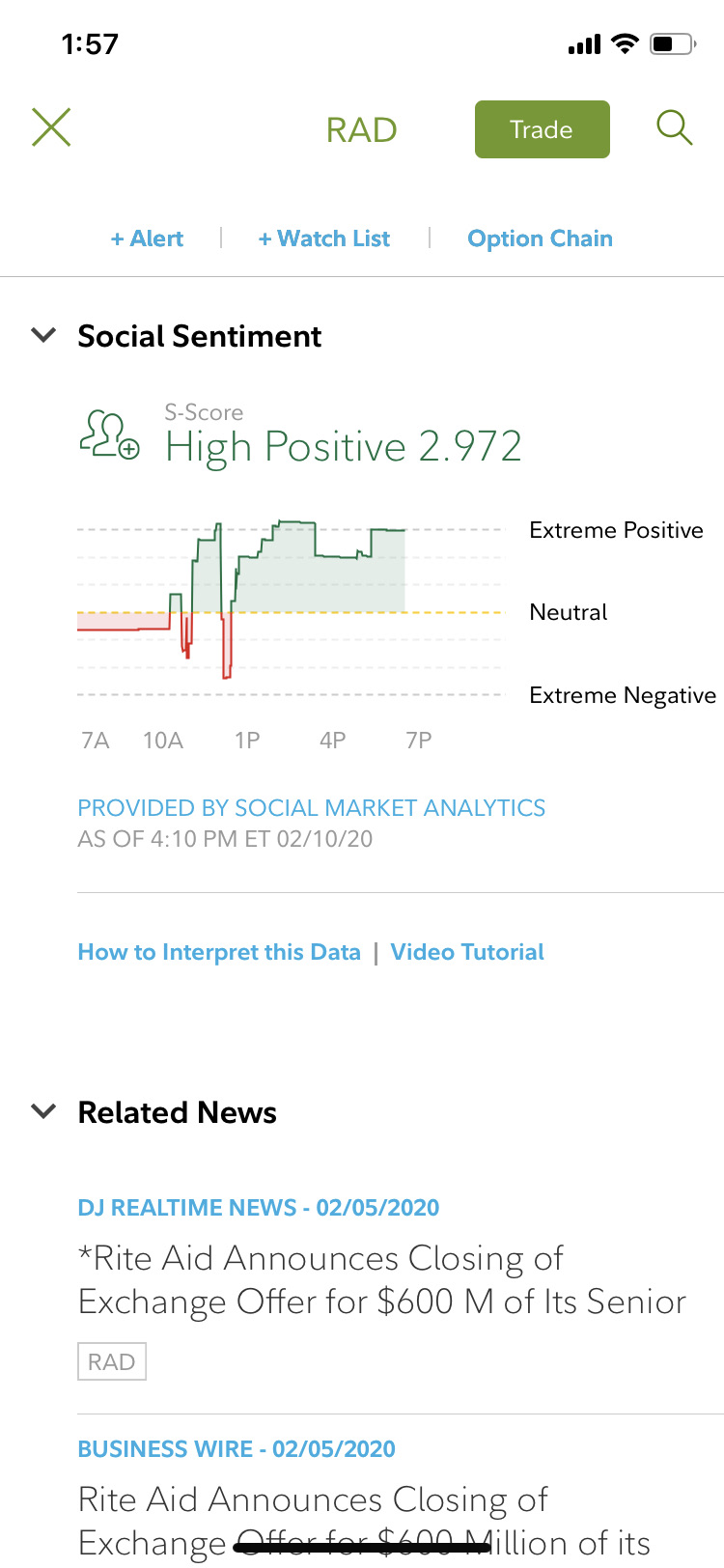Open the Video Tutorial link
The width and height of the screenshot is (724, 1568).
[467, 952]
